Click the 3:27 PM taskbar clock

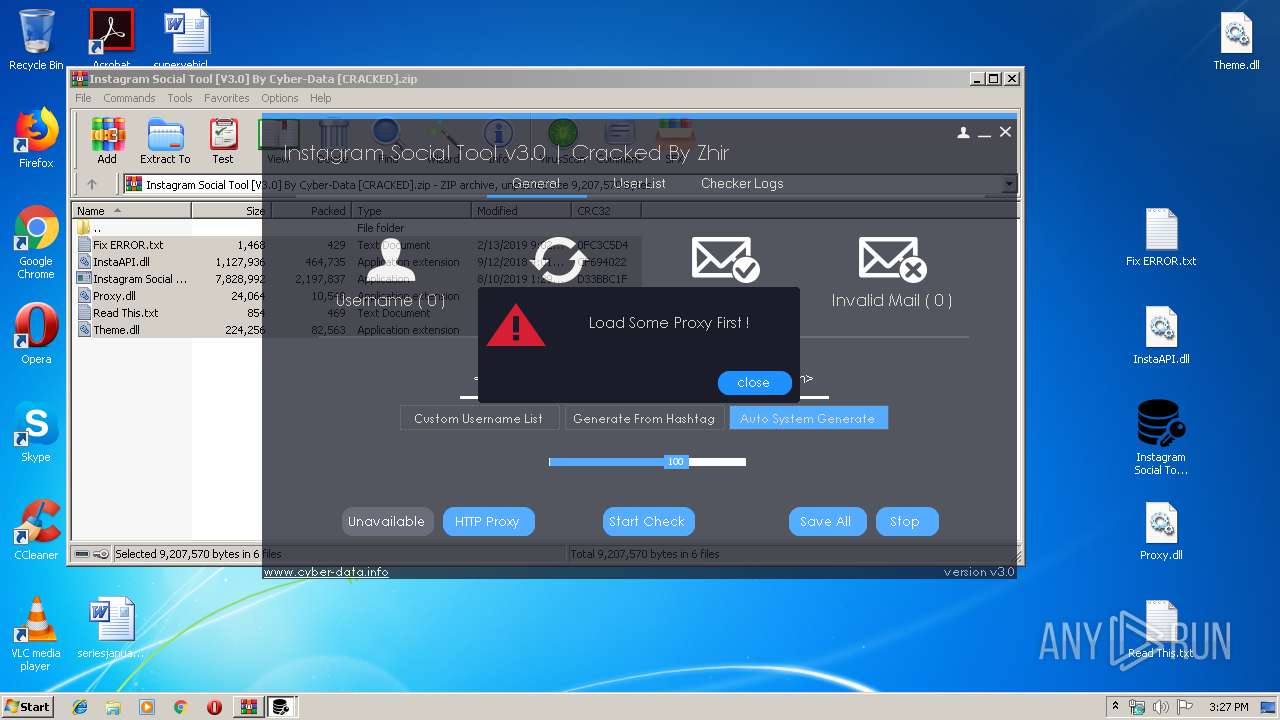tap(1228, 707)
